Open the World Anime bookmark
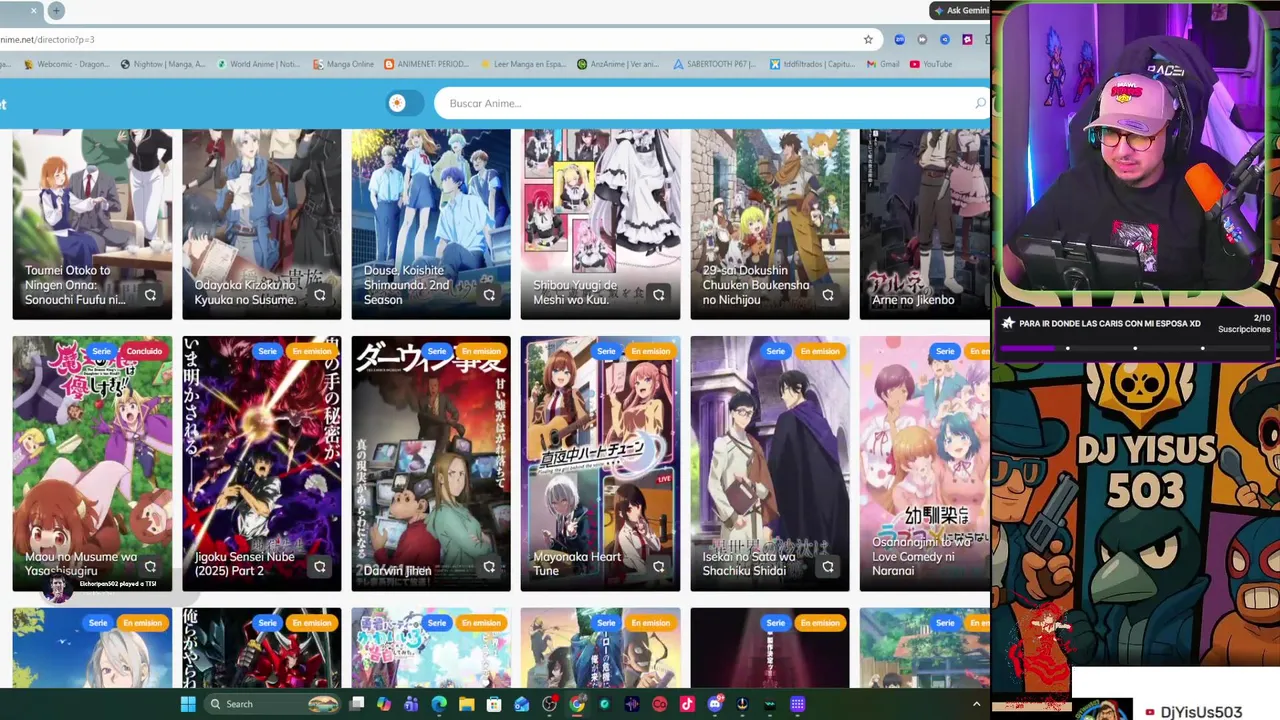This screenshot has width=1280, height=720. click(257, 64)
